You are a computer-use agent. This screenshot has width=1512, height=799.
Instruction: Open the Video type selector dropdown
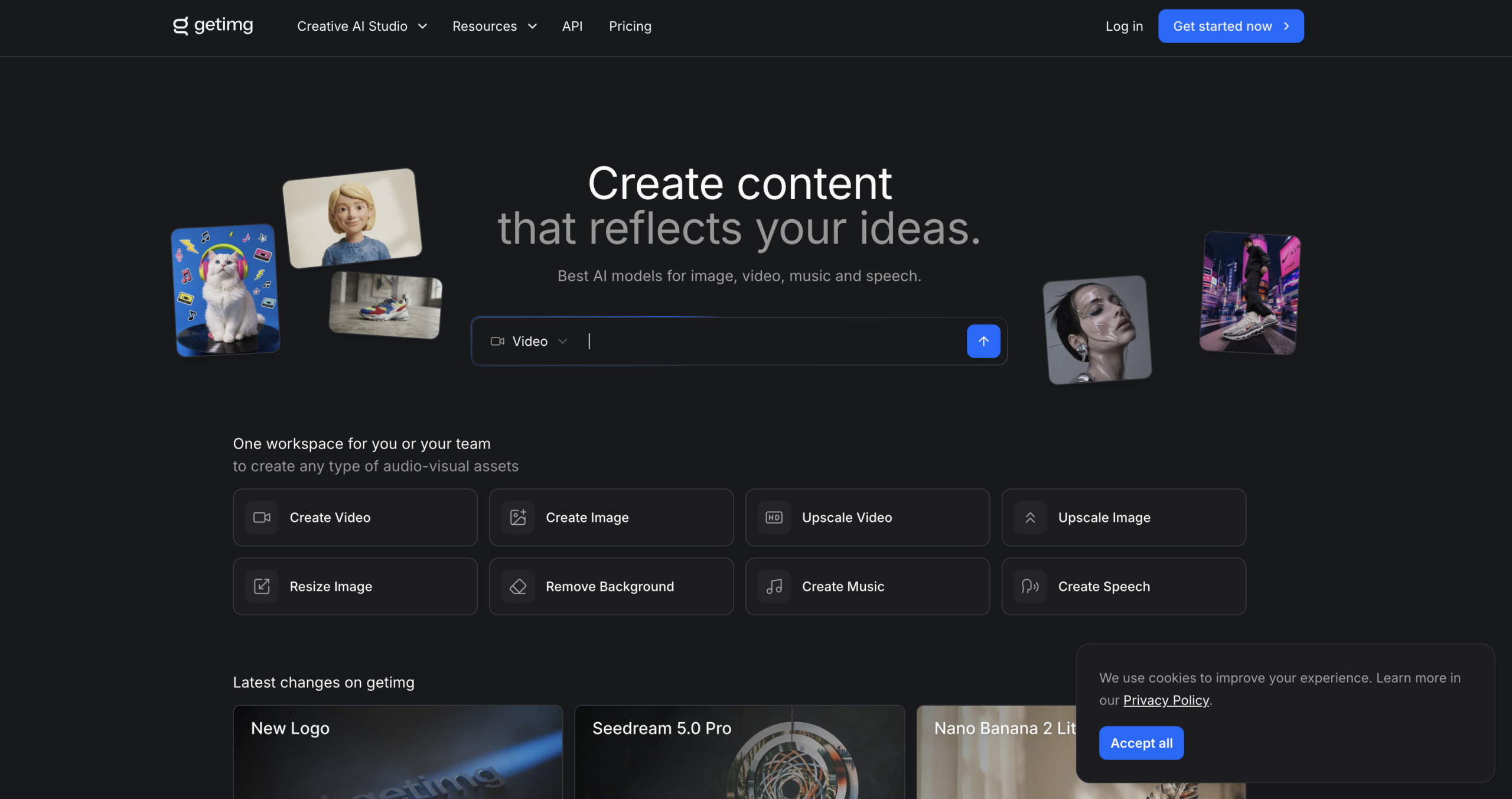(529, 341)
